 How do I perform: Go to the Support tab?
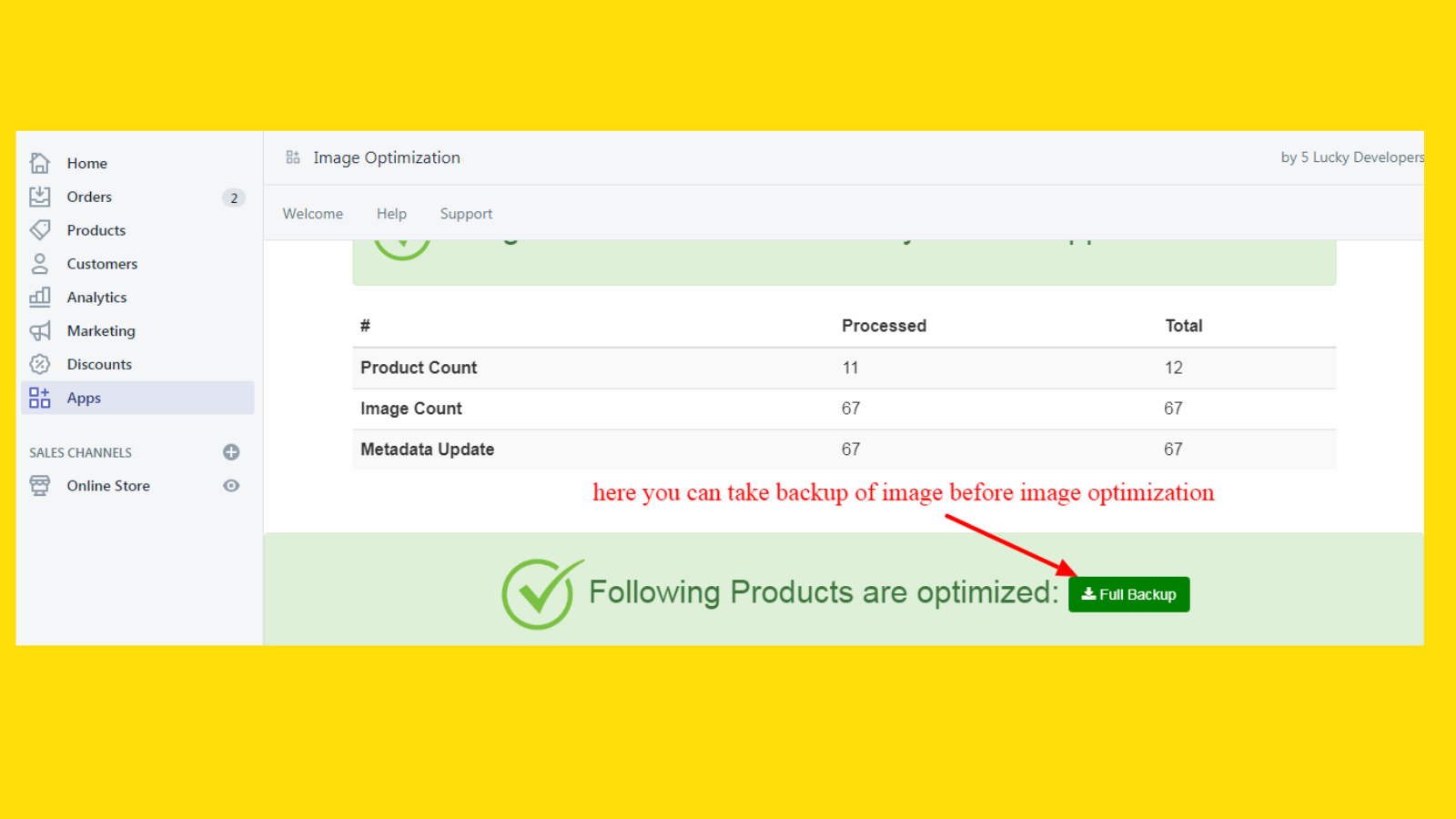466,213
